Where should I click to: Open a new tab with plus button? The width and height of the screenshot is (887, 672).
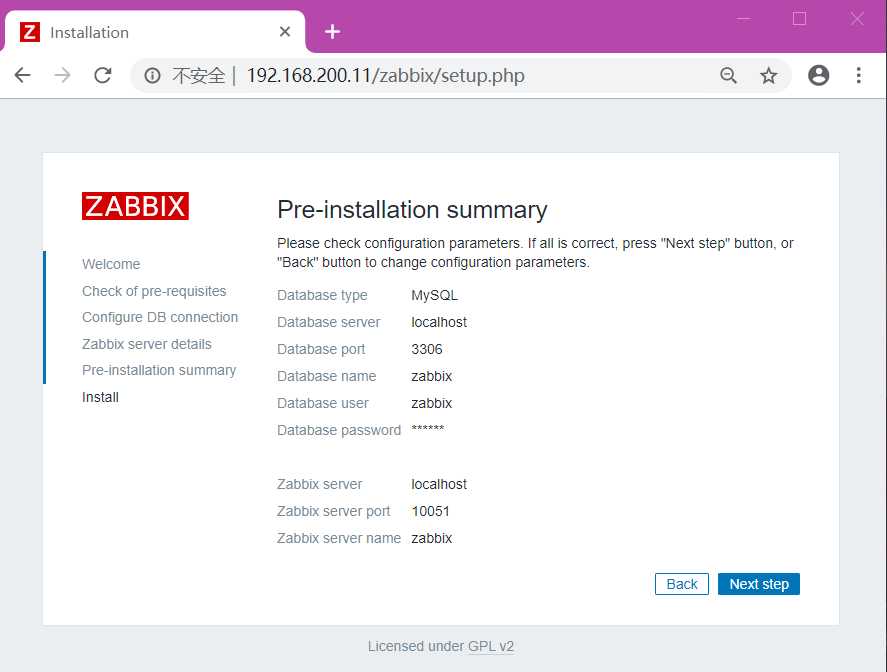[333, 32]
